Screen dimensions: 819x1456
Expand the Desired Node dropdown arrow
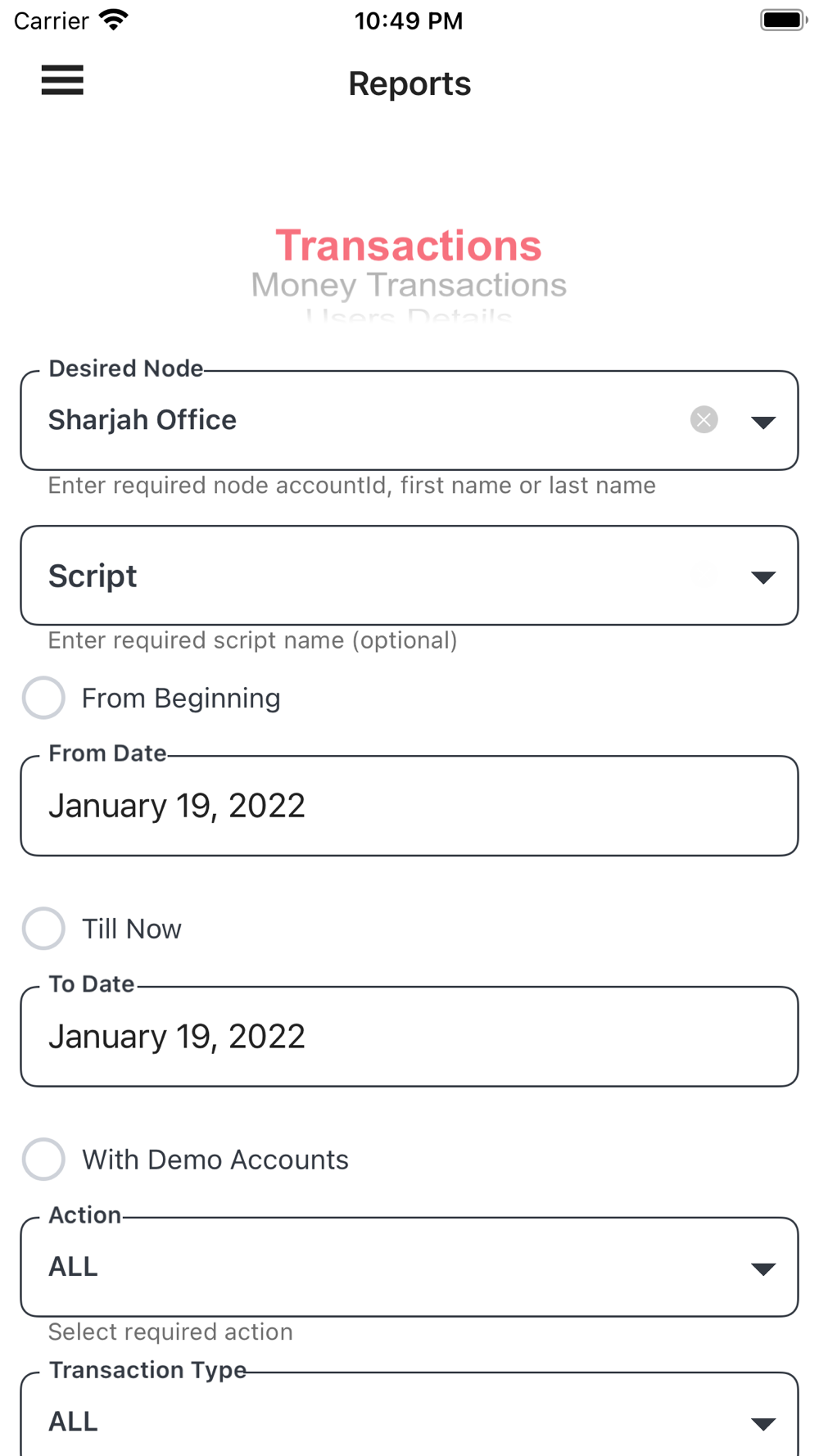coord(762,422)
